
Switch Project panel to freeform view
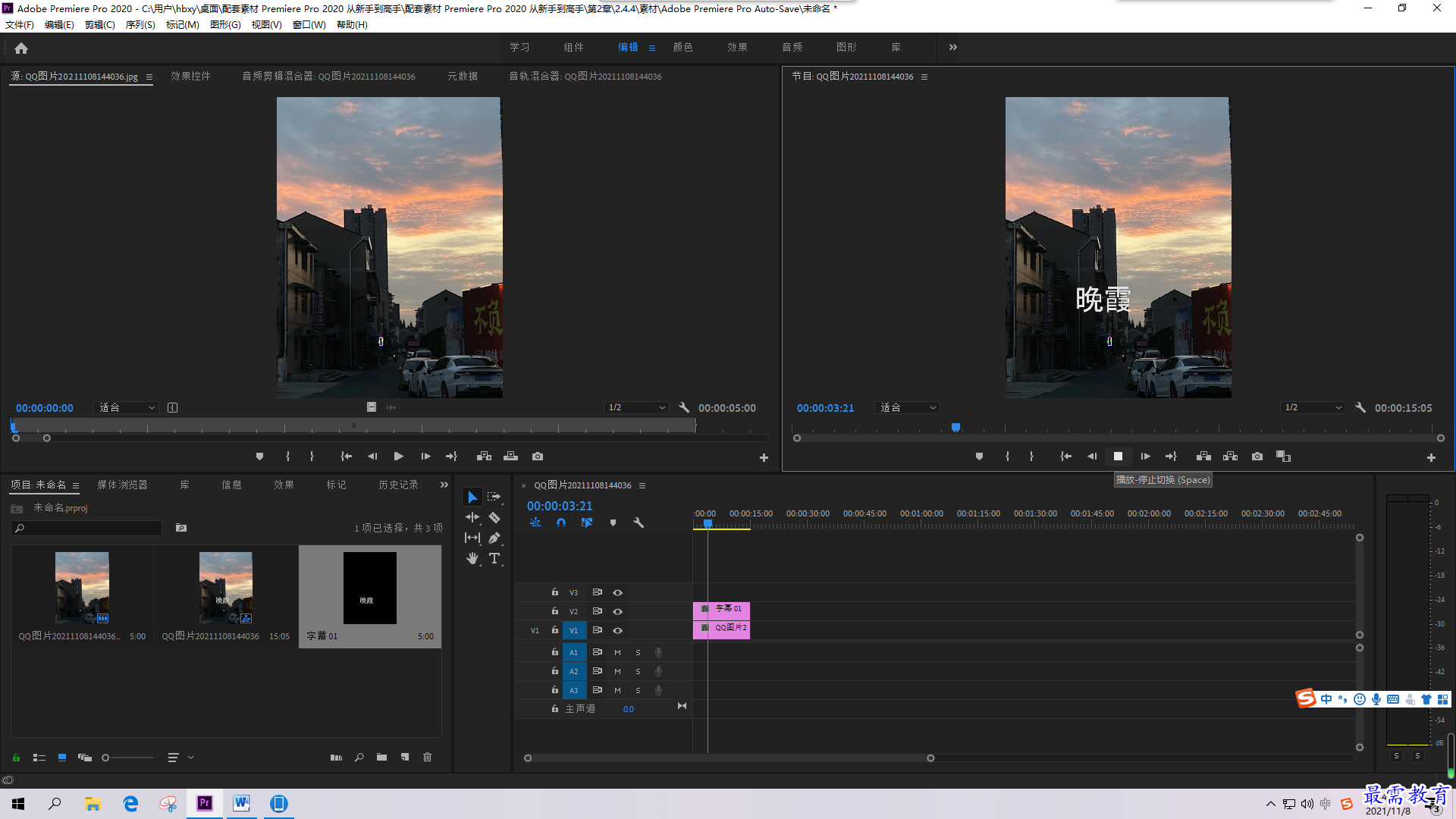[x=85, y=758]
